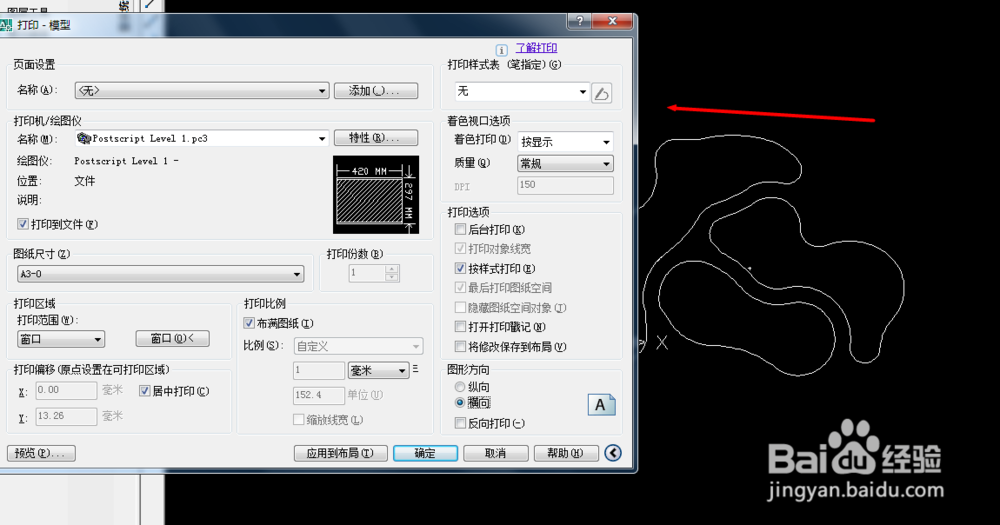Click the DPI field showing 150

(565, 185)
